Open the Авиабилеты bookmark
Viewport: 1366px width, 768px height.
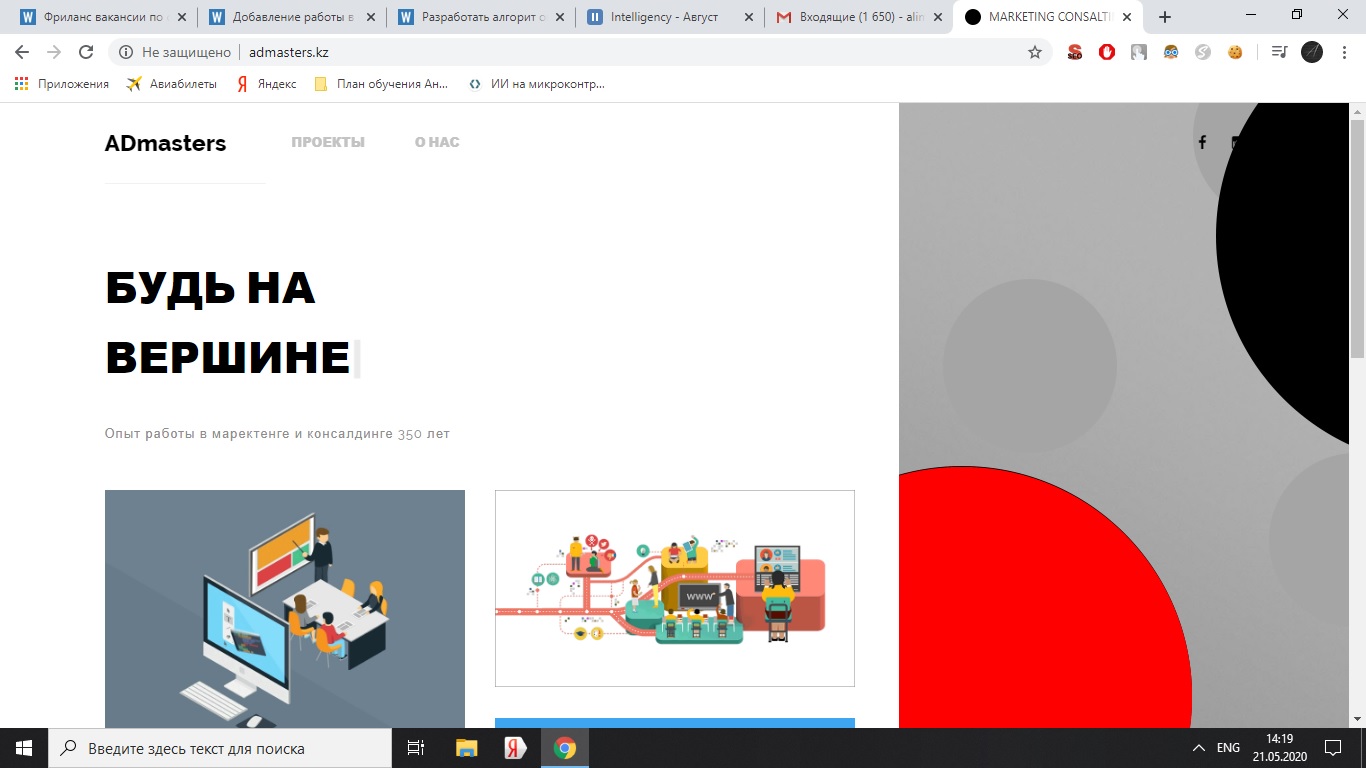tap(171, 84)
